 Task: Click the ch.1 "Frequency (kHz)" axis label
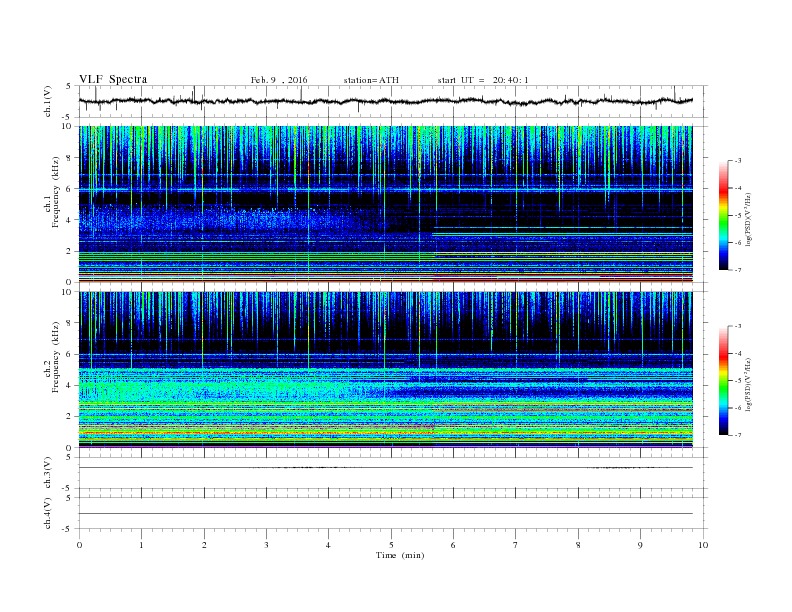(55, 192)
